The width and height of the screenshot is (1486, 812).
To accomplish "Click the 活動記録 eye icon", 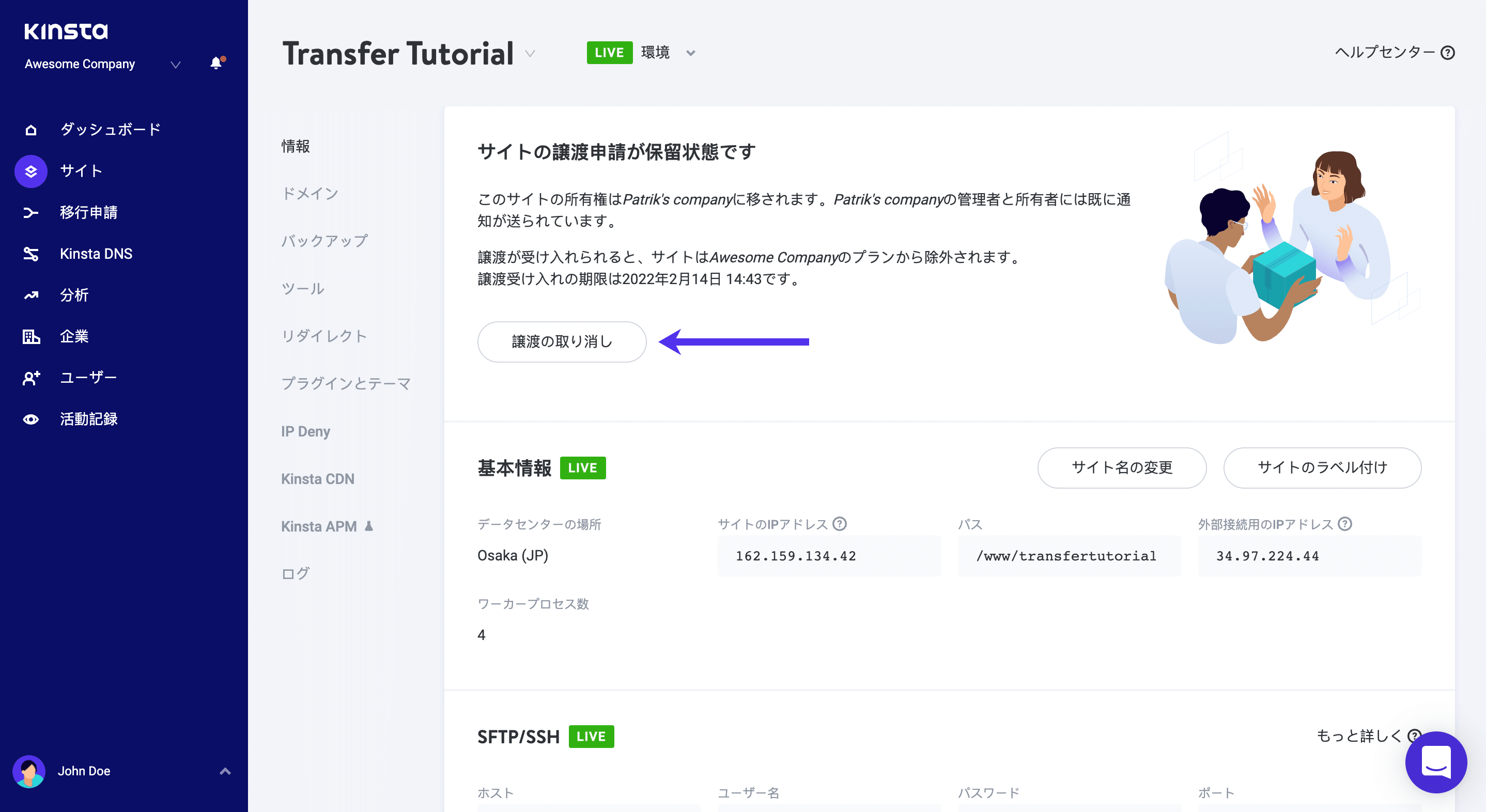I will (x=31, y=419).
